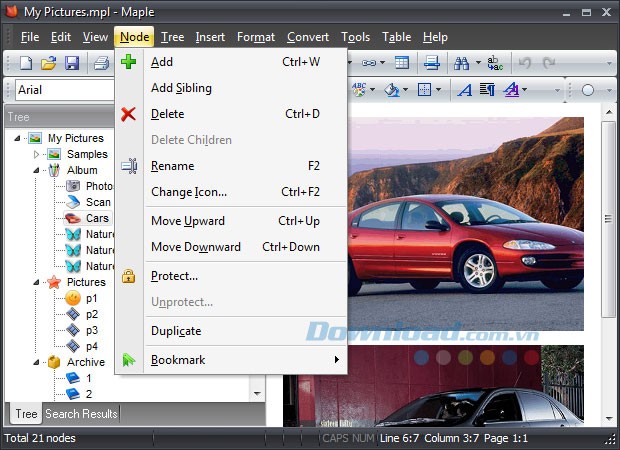Click the Open file folder icon
Screen dimensions: 620x450
pos(48,63)
